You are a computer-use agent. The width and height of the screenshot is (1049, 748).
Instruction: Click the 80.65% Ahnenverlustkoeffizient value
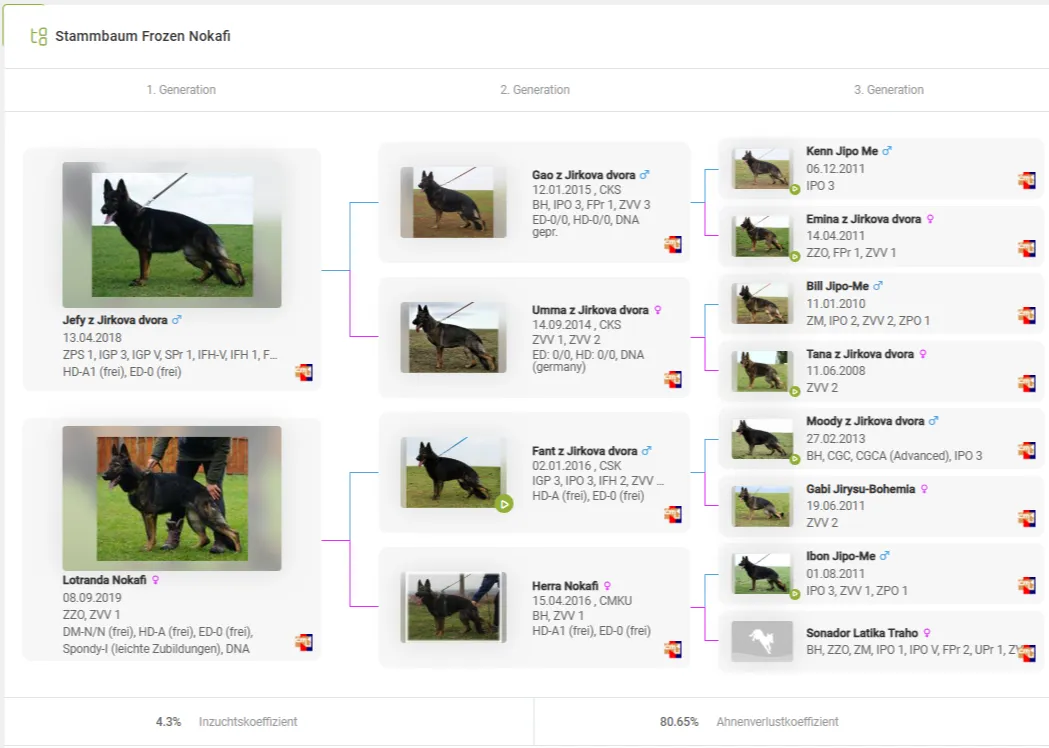pyautogui.click(x=679, y=721)
